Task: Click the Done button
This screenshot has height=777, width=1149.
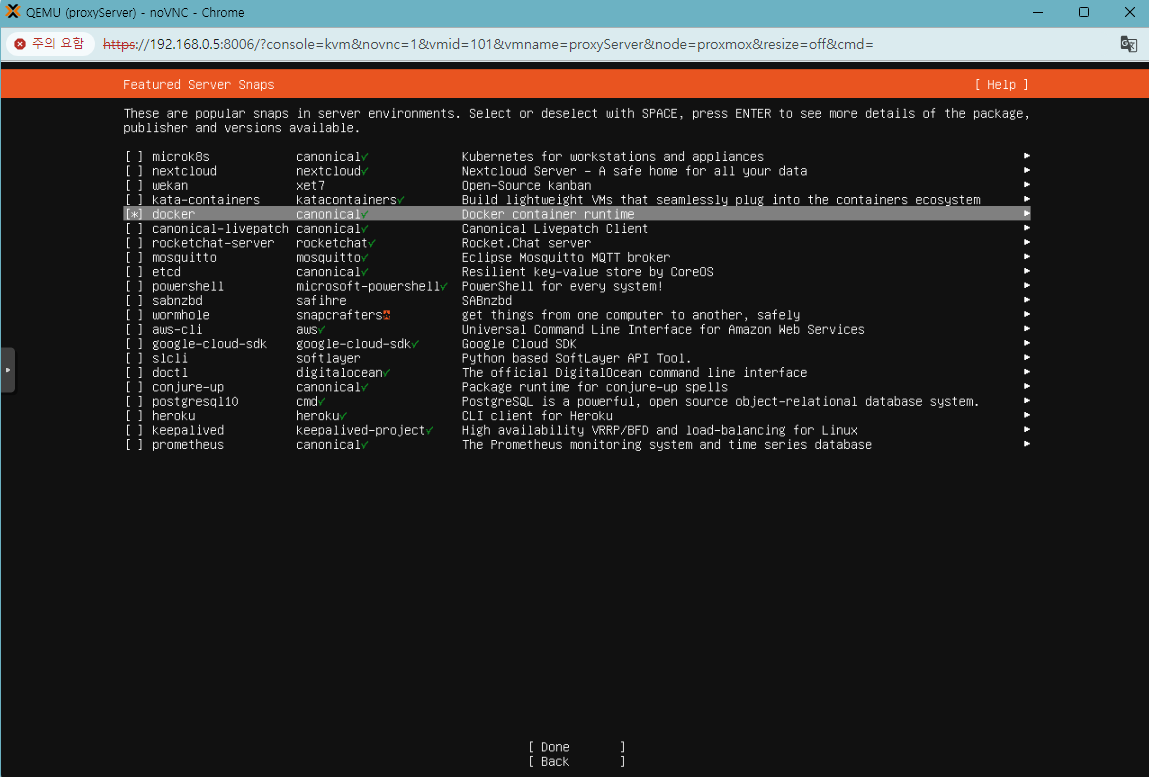Action: click(577, 747)
